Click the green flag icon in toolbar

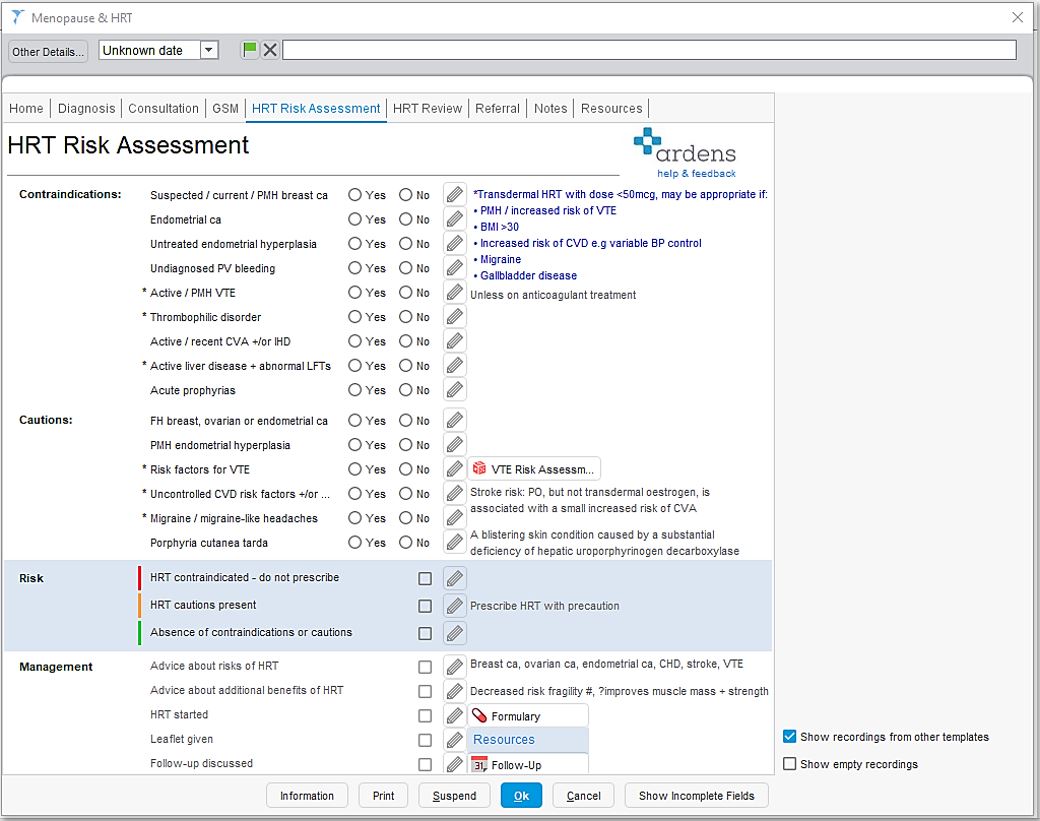click(x=249, y=50)
